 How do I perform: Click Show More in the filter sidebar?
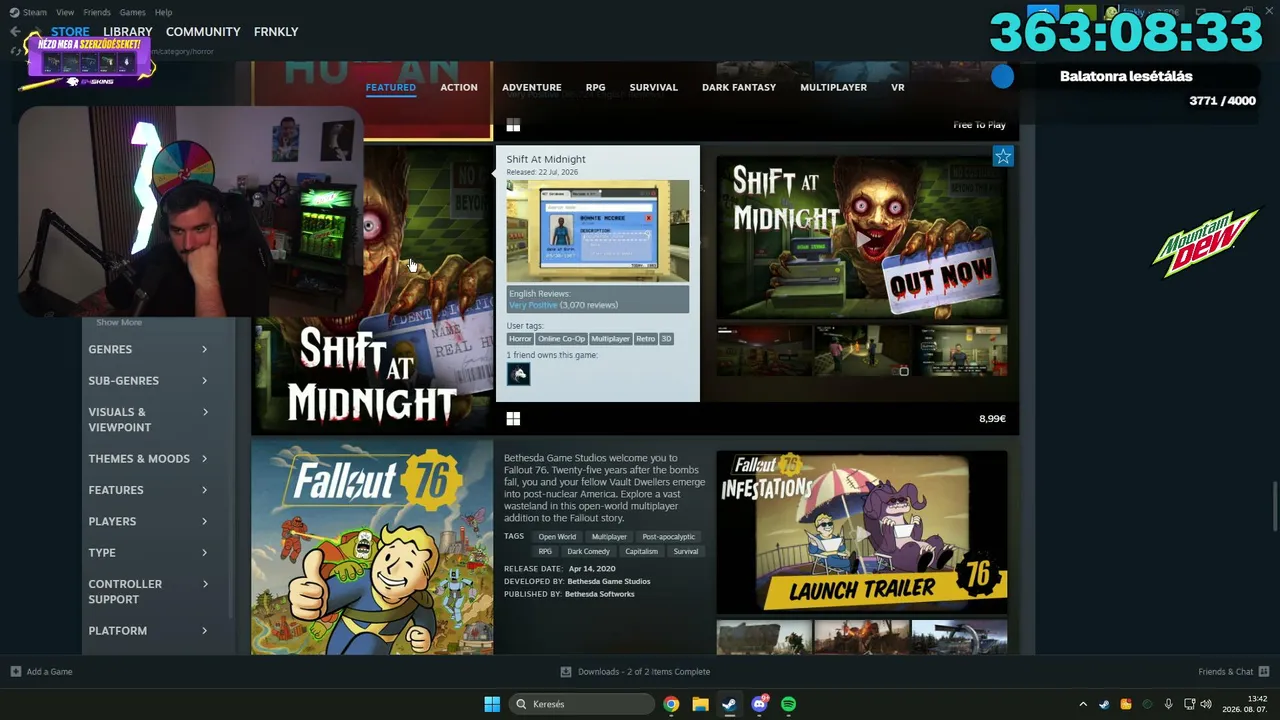pos(119,323)
